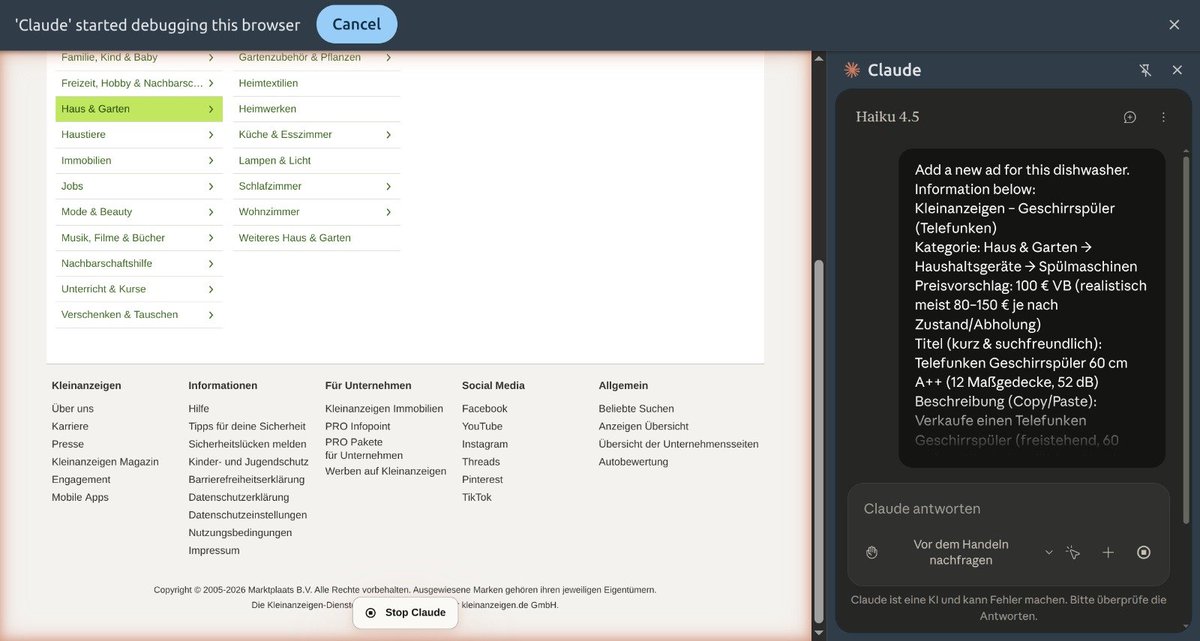This screenshot has height=641, width=1200.
Task: Click the round stop icon in reply box
Action: click(x=1144, y=552)
